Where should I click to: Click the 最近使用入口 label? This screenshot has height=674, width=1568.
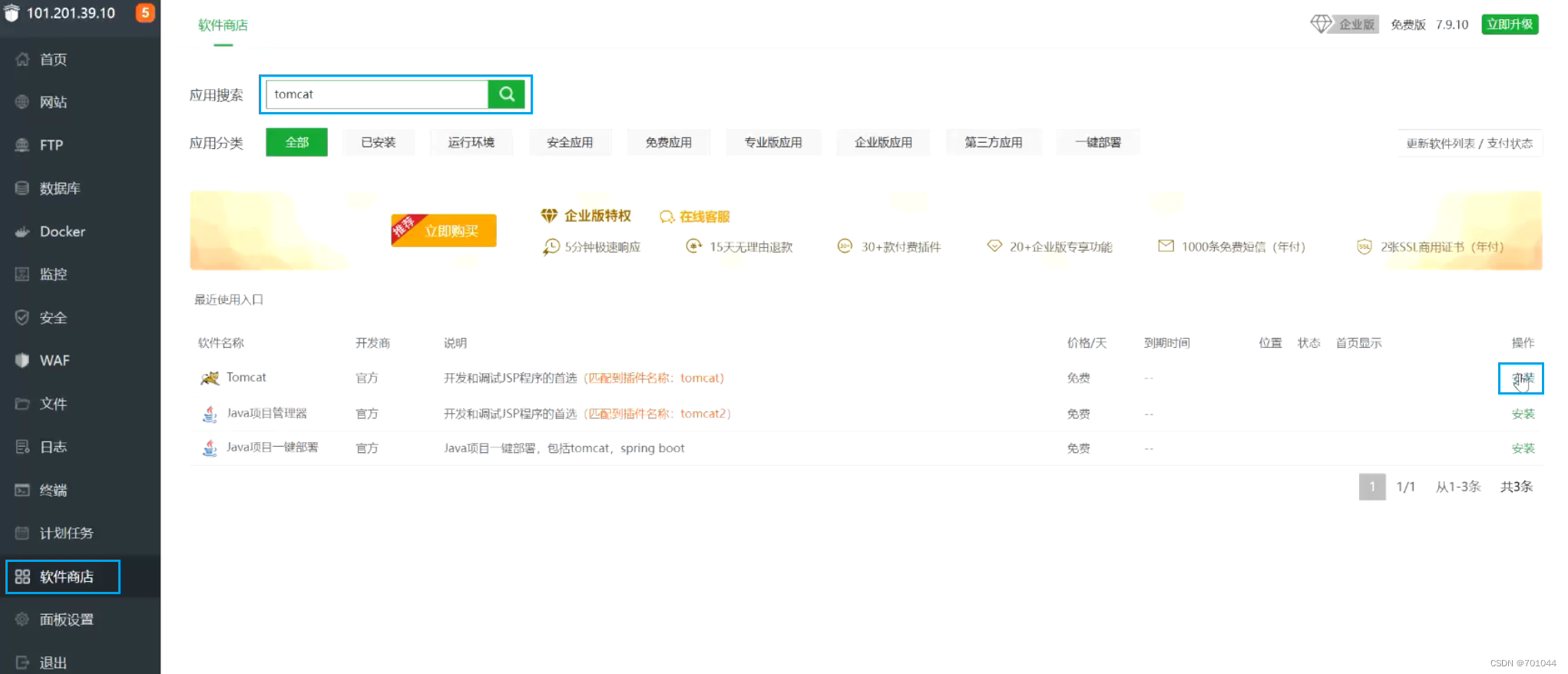229,299
